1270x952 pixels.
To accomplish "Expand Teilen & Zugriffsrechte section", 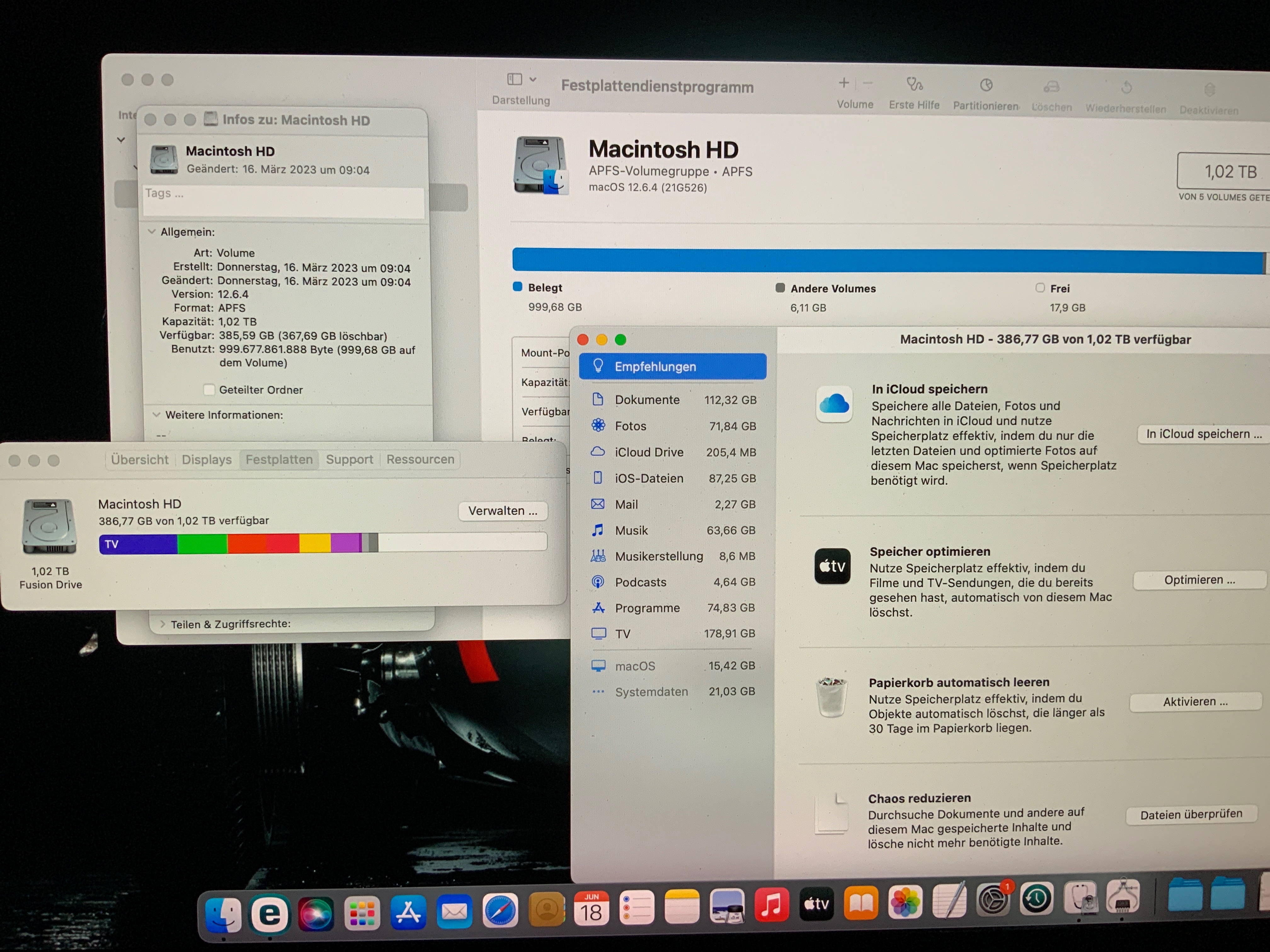I will click(163, 624).
